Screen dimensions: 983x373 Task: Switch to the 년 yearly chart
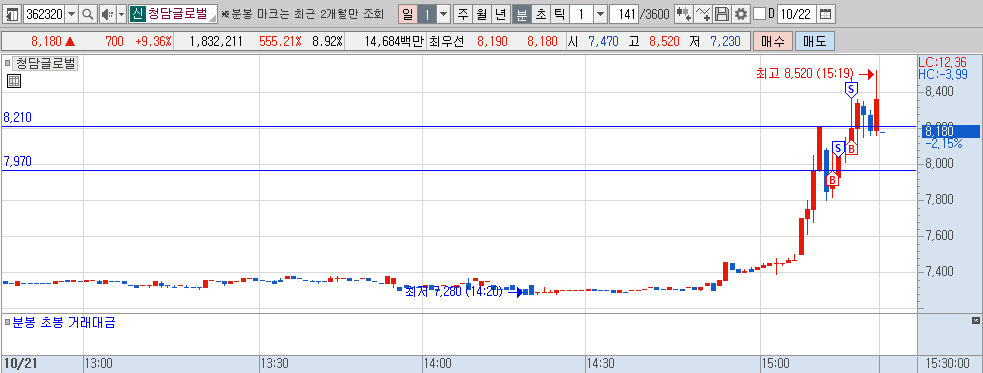coord(500,14)
